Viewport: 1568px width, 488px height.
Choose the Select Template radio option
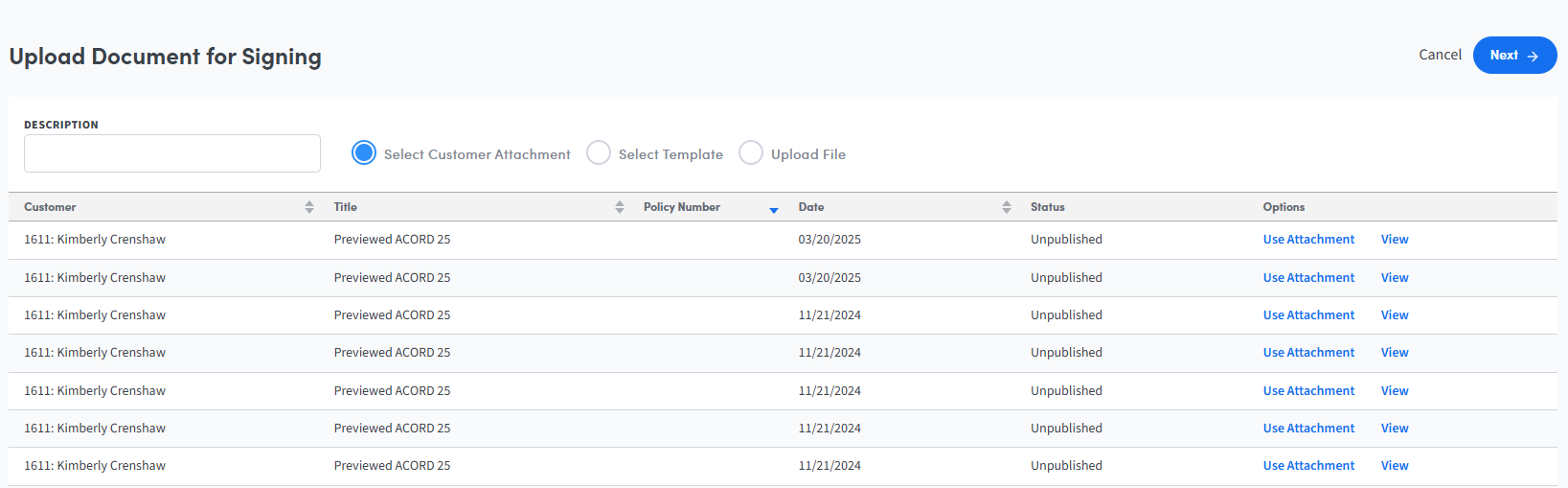point(599,153)
